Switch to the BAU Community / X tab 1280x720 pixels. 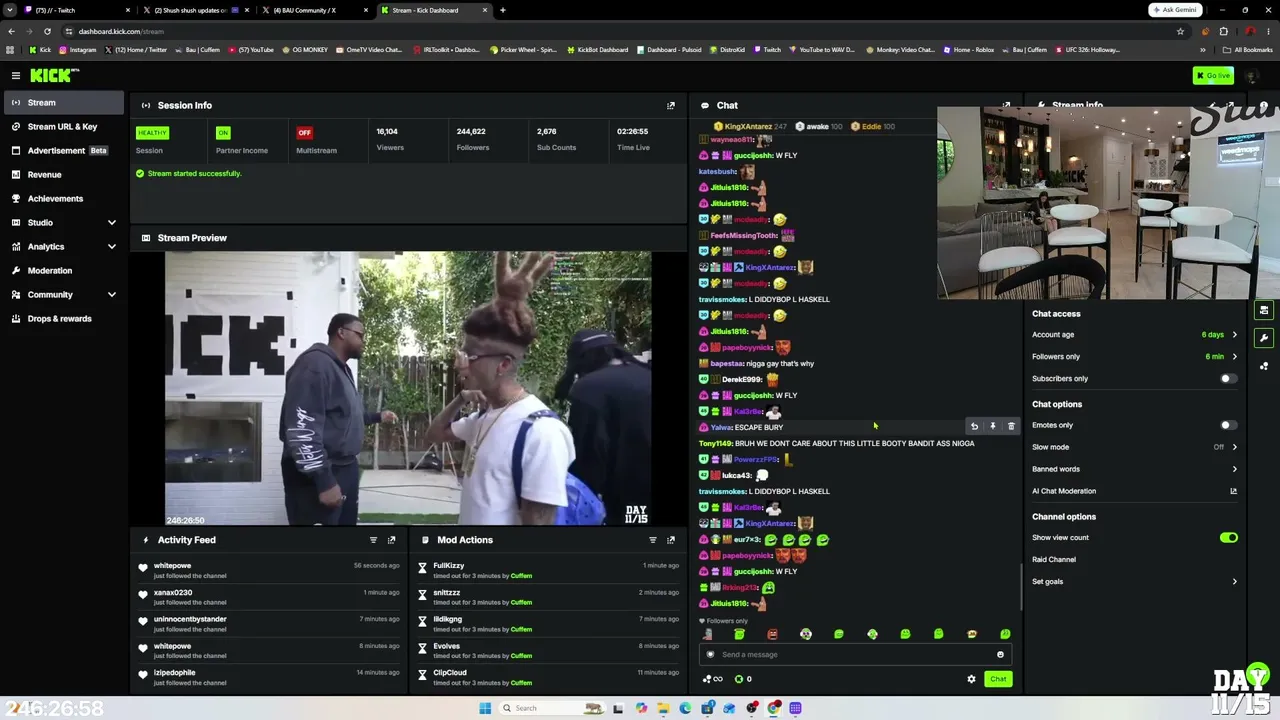click(315, 10)
